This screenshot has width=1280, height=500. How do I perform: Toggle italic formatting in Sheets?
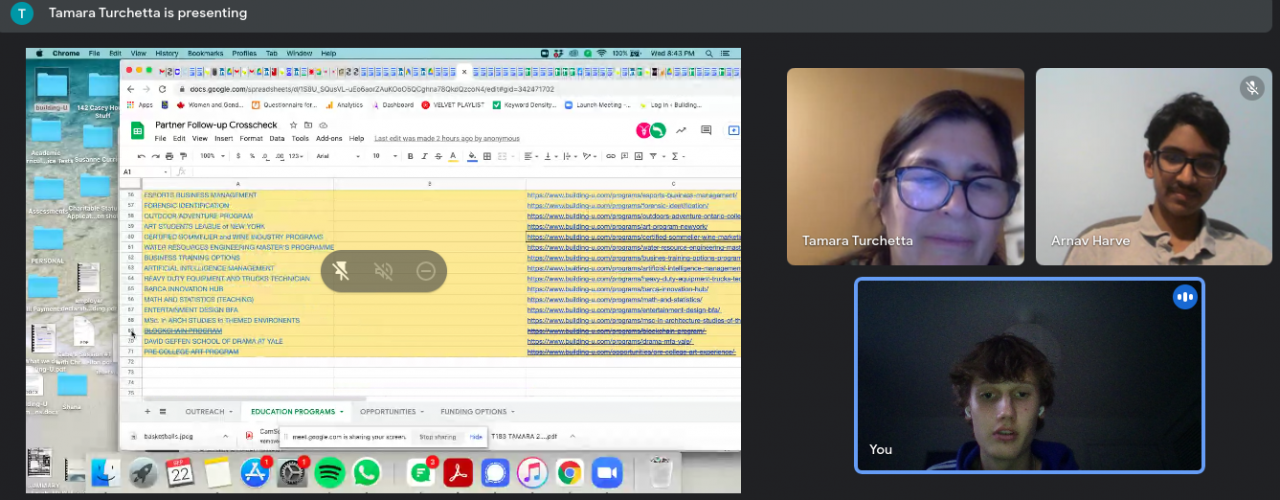(424, 156)
